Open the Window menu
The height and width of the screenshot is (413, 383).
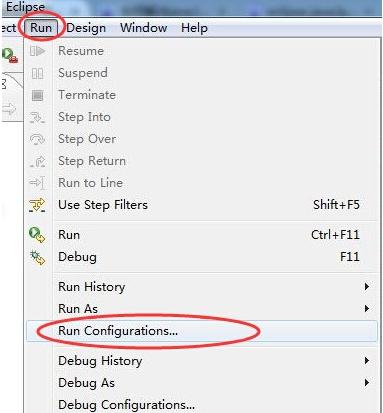point(144,28)
